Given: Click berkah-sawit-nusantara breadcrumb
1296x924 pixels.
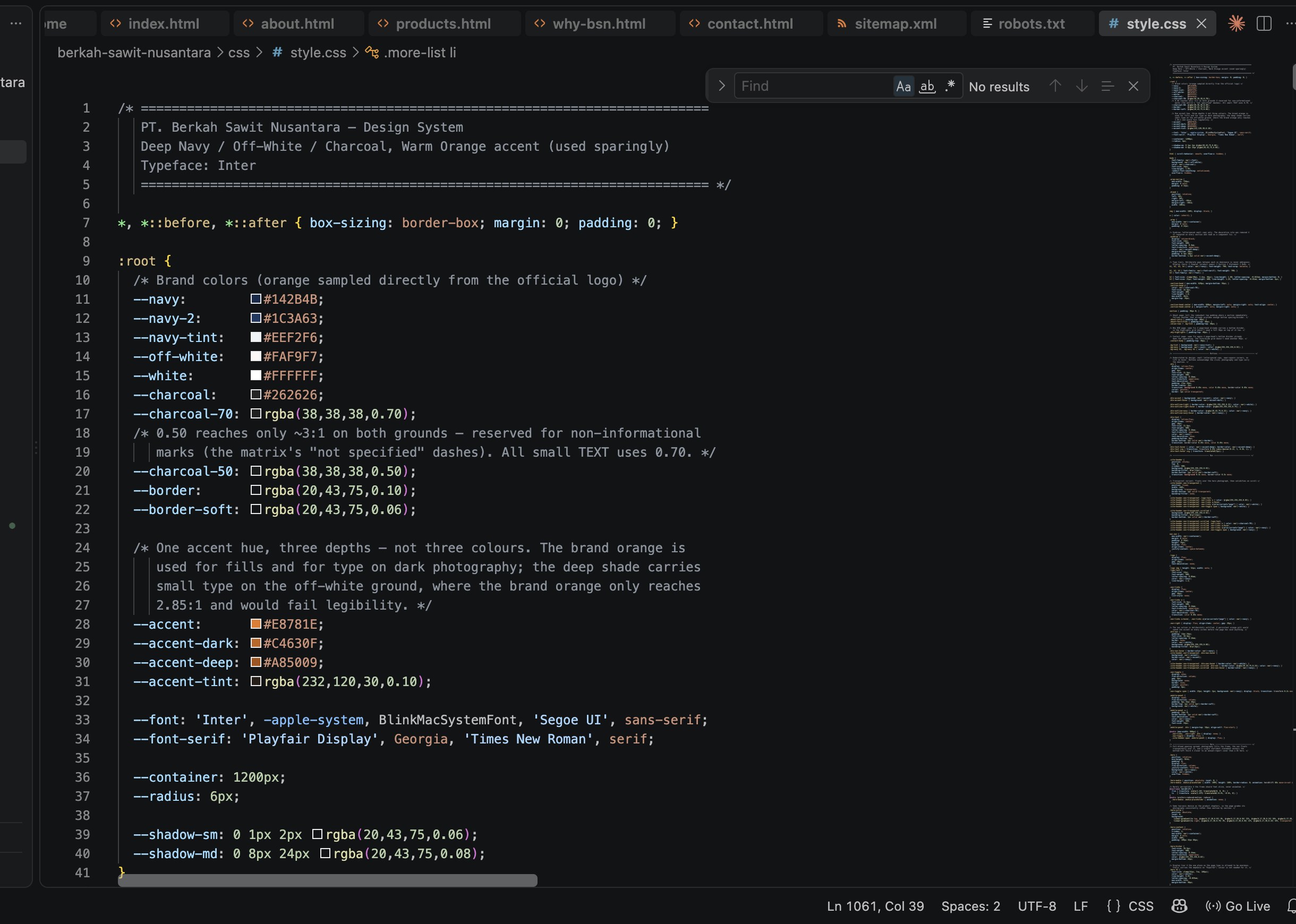Looking at the screenshot, I should (x=134, y=53).
